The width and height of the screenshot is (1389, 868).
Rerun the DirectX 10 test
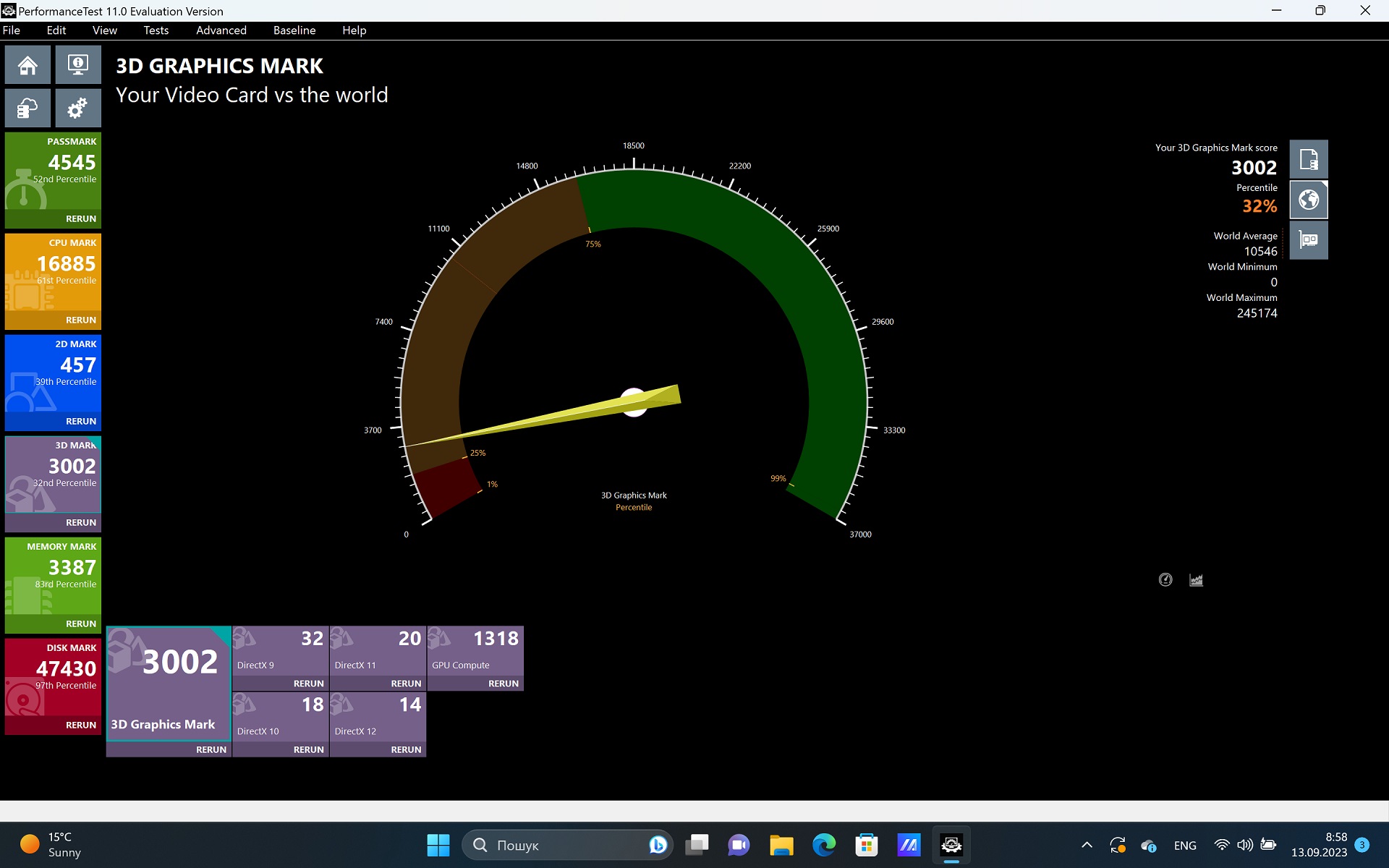click(309, 749)
